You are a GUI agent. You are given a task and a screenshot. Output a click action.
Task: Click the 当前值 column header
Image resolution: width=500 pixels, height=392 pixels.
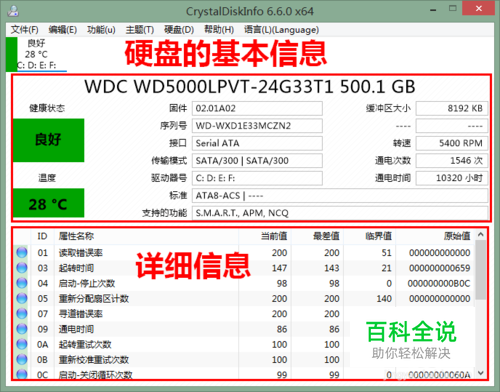coord(265,236)
